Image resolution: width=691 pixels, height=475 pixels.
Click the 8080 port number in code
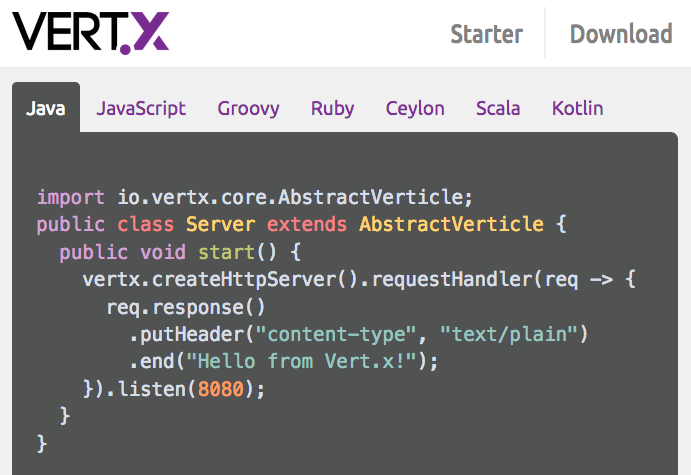[x=221, y=388]
